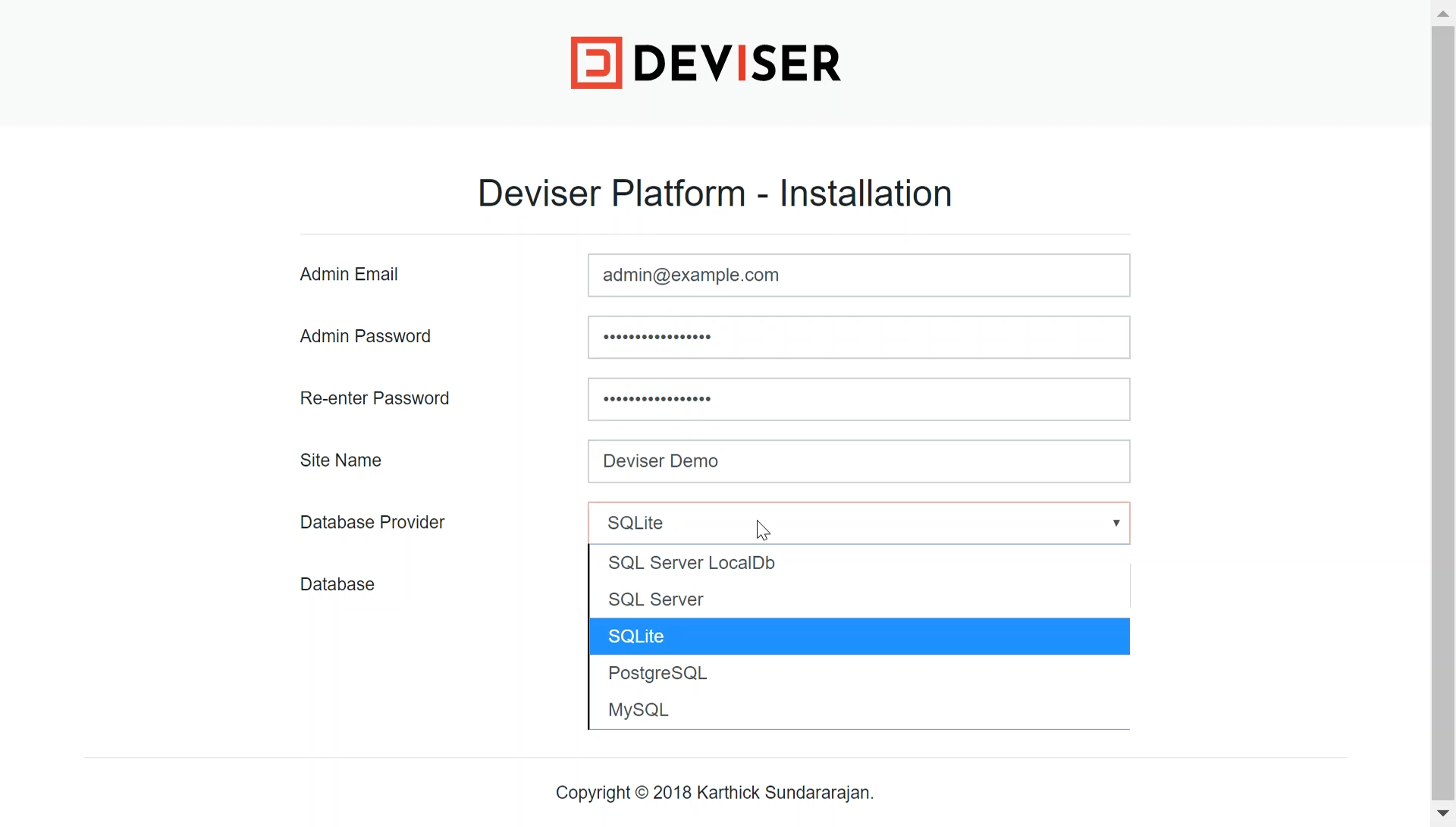Click the red square icon in the logo
The height and width of the screenshot is (827, 1456).
pos(597,62)
